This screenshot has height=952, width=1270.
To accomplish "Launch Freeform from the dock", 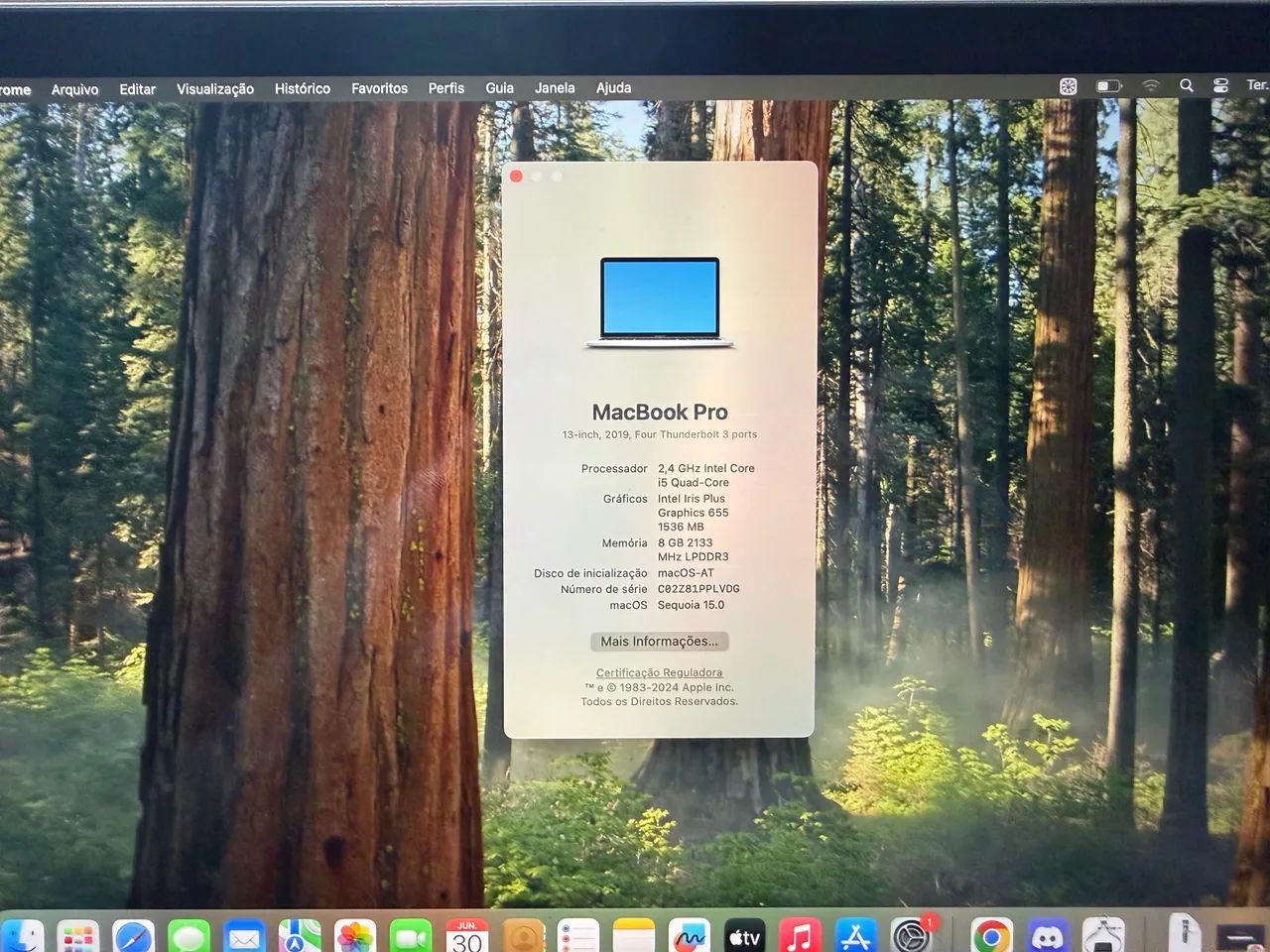I will click(690, 936).
